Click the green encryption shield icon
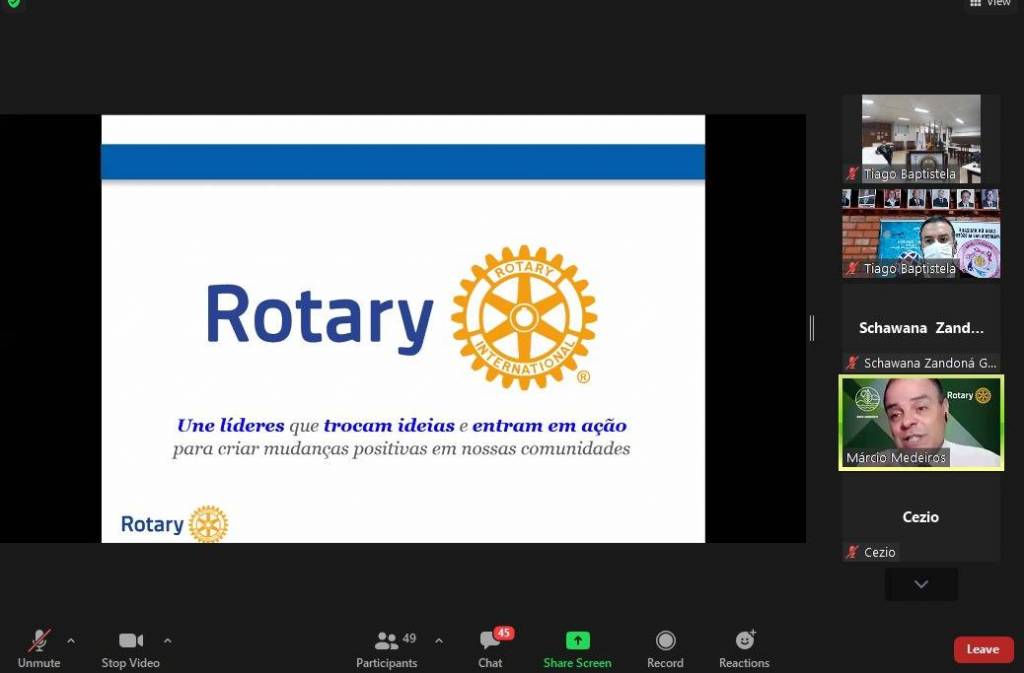Screen dimensions: 1024x673 (13, 3)
